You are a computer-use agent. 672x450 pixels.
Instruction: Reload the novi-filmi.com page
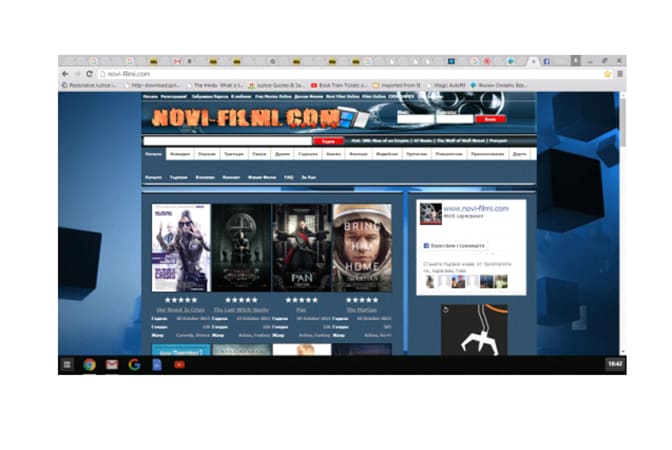[x=89, y=74]
